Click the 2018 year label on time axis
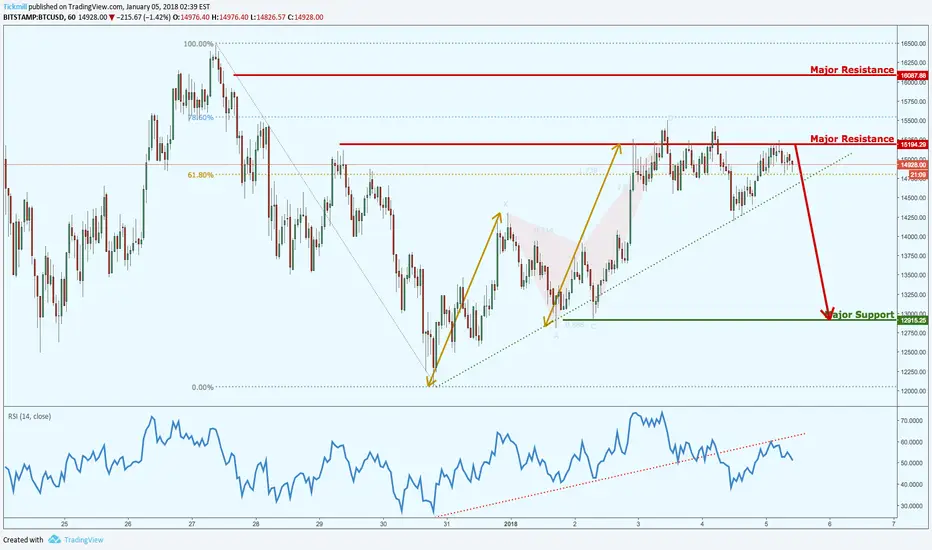 (510, 524)
